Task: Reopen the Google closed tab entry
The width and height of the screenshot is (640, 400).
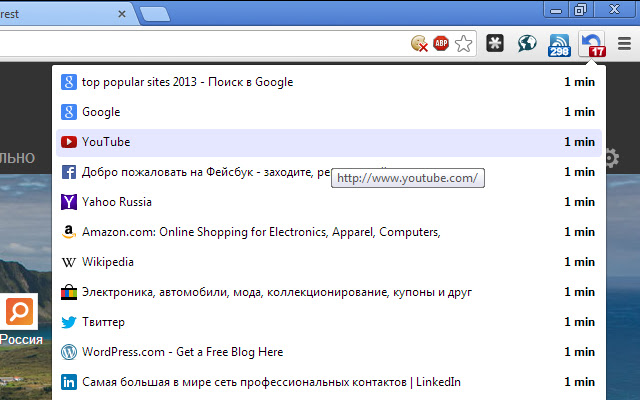Action: tap(329, 112)
